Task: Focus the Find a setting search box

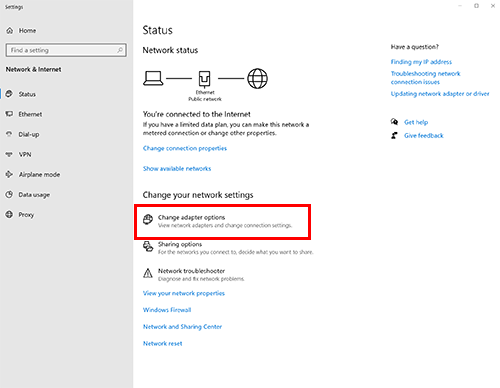Action: pos(66,50)
